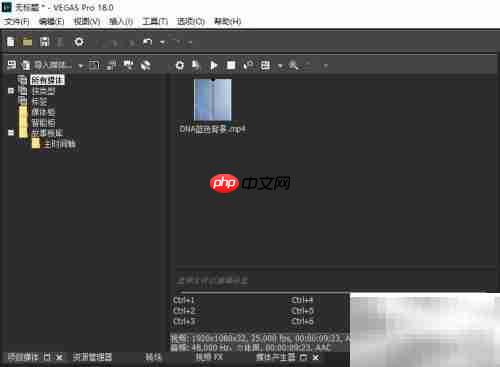Toggle the Auto Preview icon
Screen dimensions: 500x367
248,65
